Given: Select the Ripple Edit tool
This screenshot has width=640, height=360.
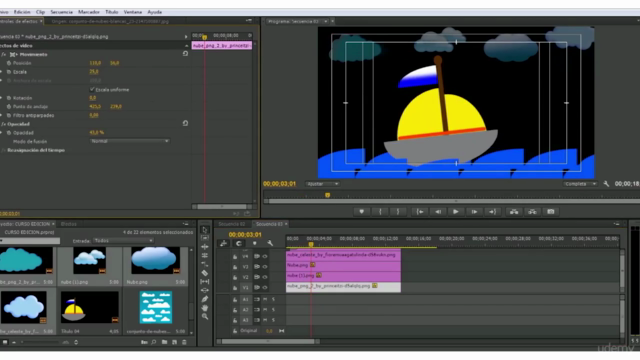Looking at the screenshot, I should [x=205, y=247].
